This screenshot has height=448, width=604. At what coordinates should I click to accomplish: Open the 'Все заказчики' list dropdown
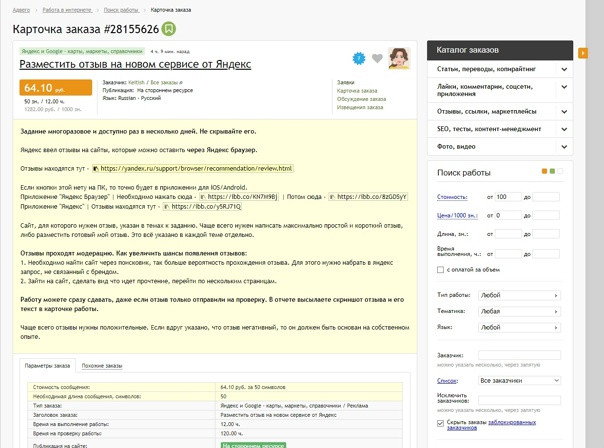click(519, 381)
